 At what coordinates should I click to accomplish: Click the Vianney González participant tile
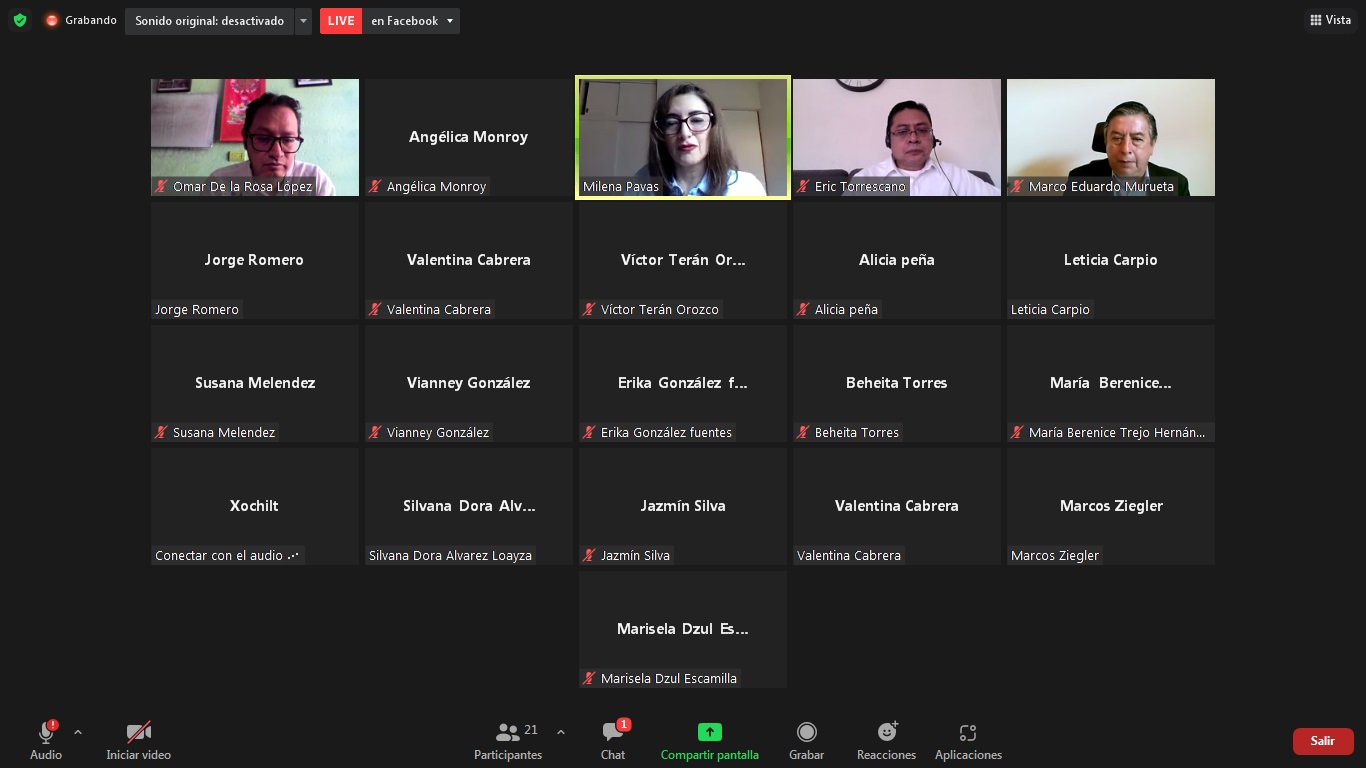(x=469, y=383)
